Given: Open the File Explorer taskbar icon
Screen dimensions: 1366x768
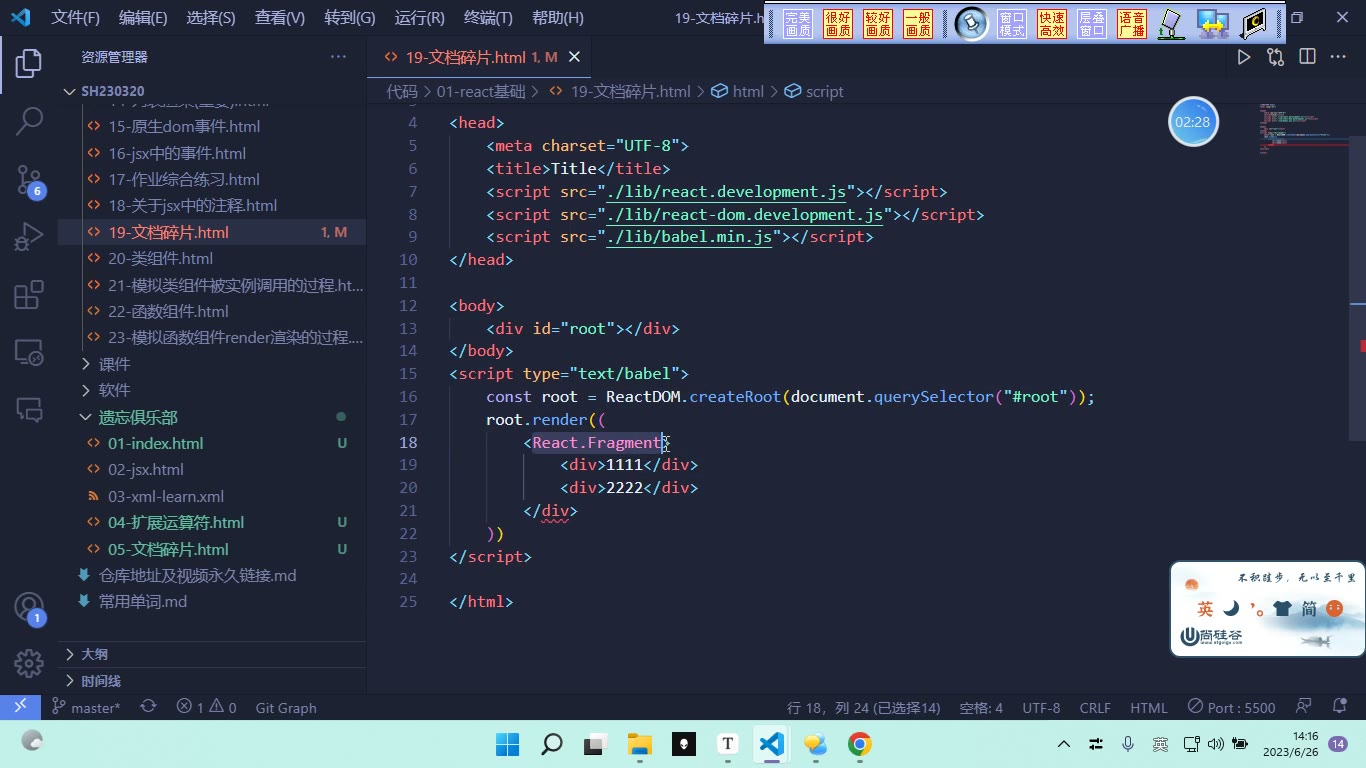Looking at the screenshot, I should (640, 744).
